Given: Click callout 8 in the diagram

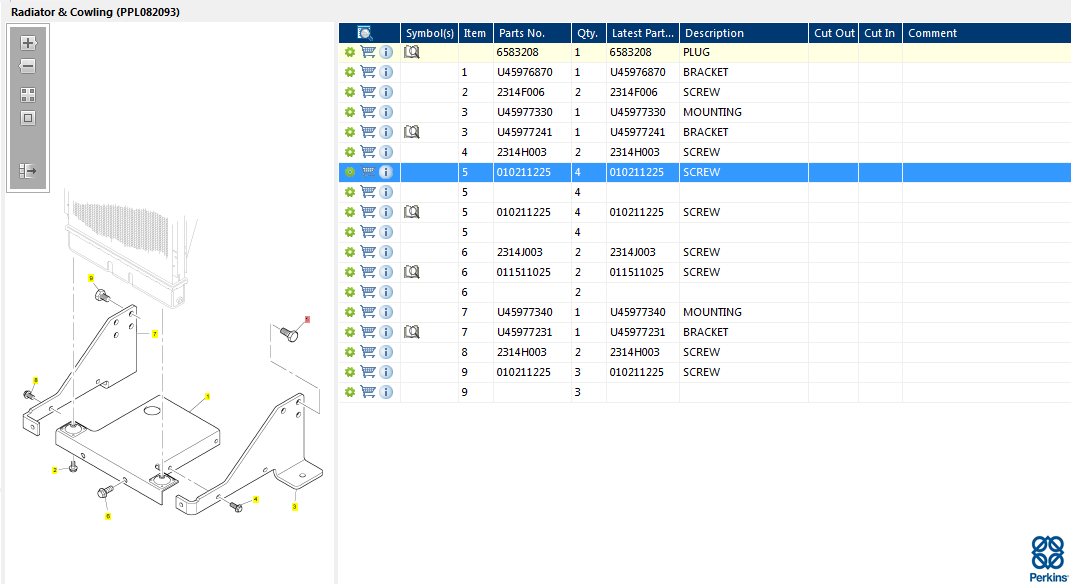Looking at the screenshot, I should pos(36,380).
